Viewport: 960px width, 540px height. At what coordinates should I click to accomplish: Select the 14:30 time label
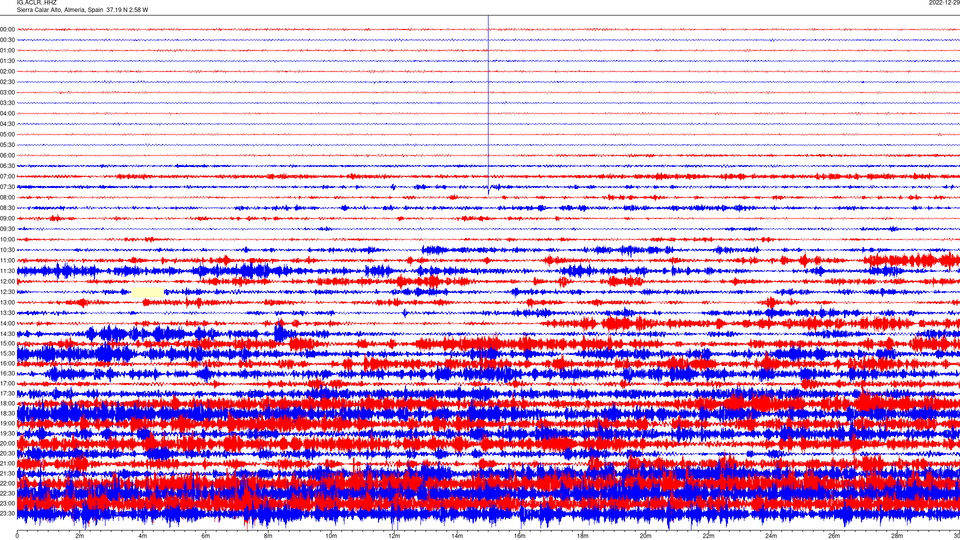[x=8, y=334]
